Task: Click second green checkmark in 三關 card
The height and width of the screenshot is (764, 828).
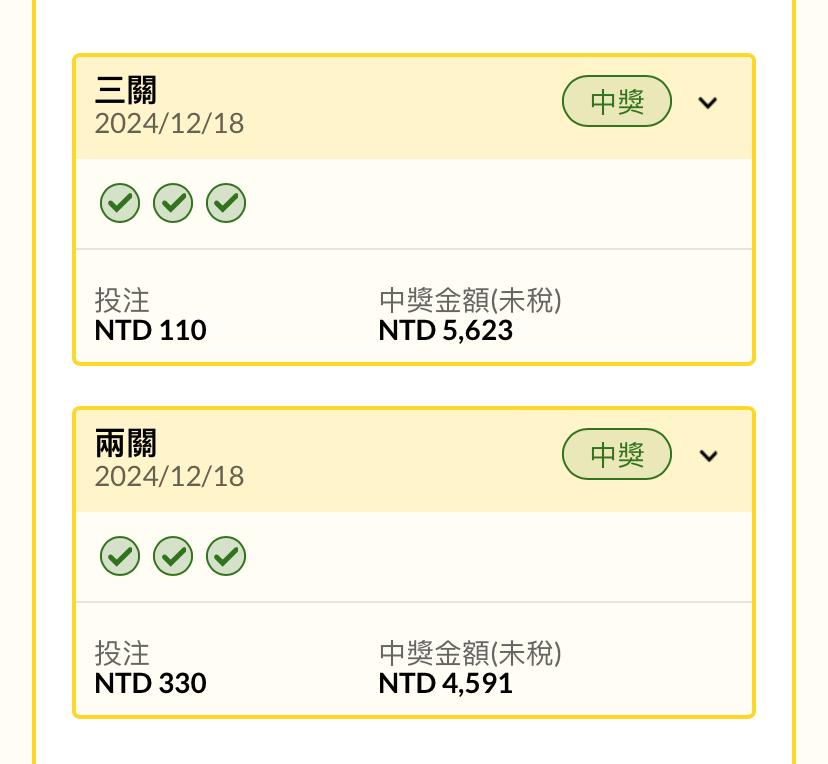Action: click(173, 203)
